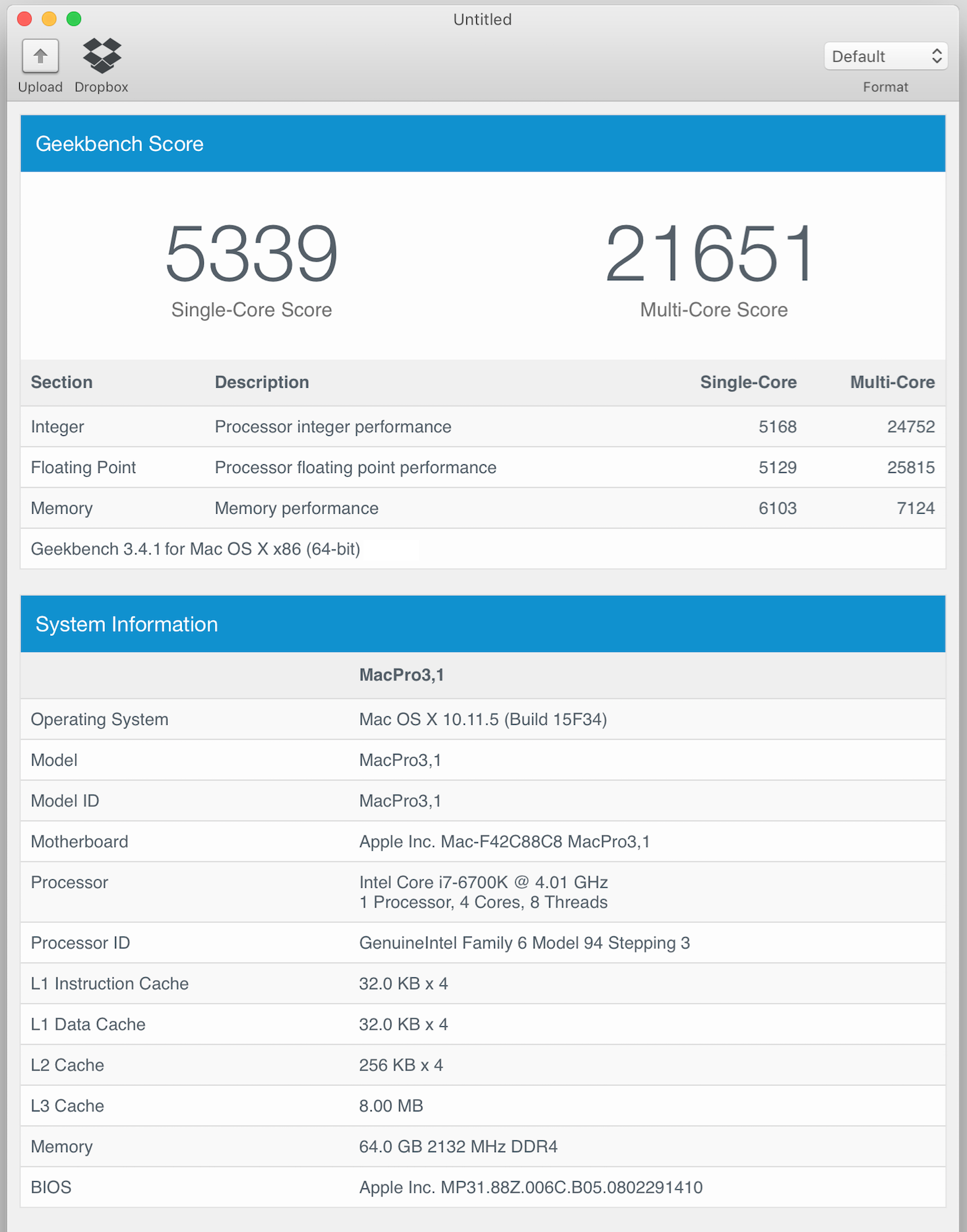Viewport: 967px width, 1232px height.
Task: Open the Default format dropdown
Action: pyautogui.click(x=885, y=56)
